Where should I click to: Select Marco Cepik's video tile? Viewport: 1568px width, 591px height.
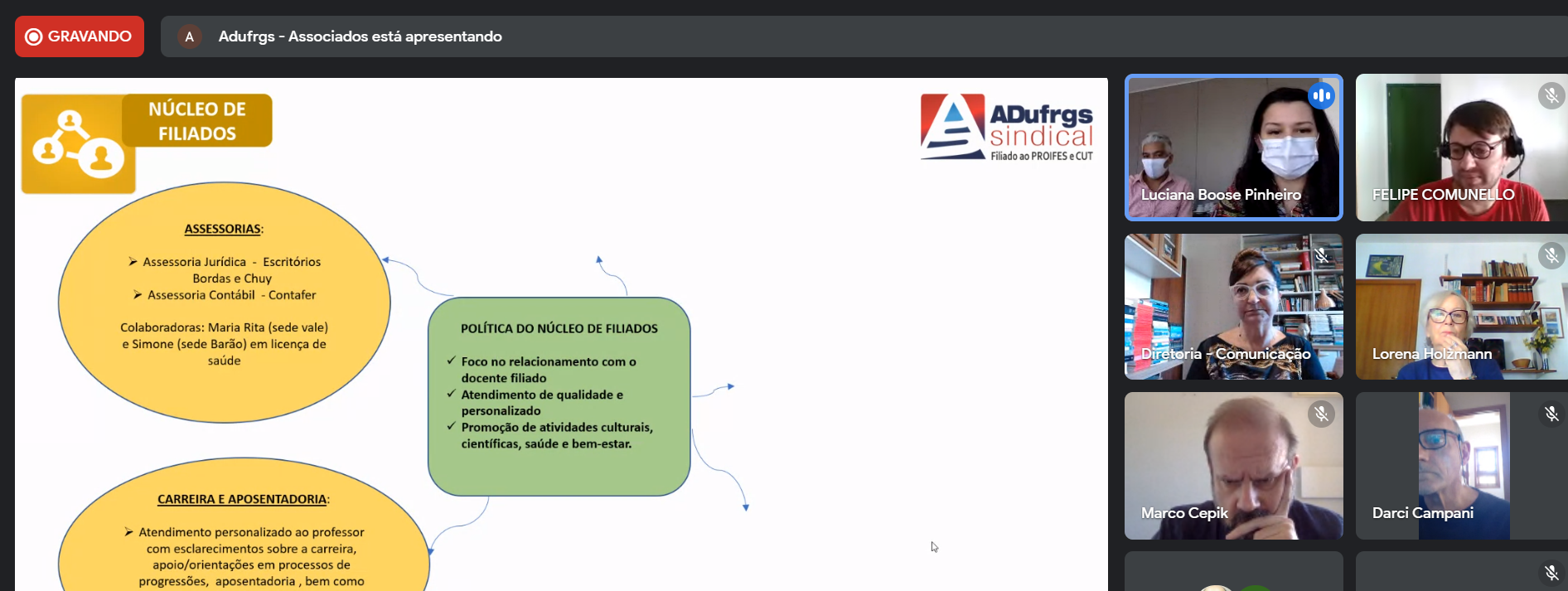1233,466
